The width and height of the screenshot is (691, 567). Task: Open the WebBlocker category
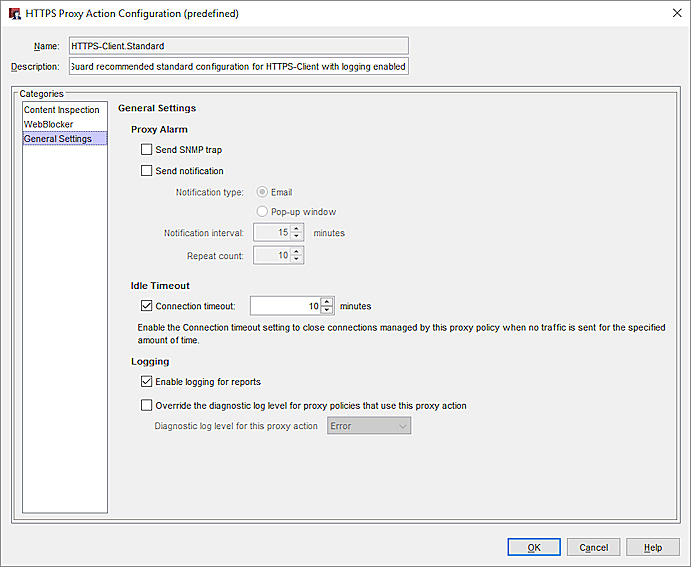[49, 124]
